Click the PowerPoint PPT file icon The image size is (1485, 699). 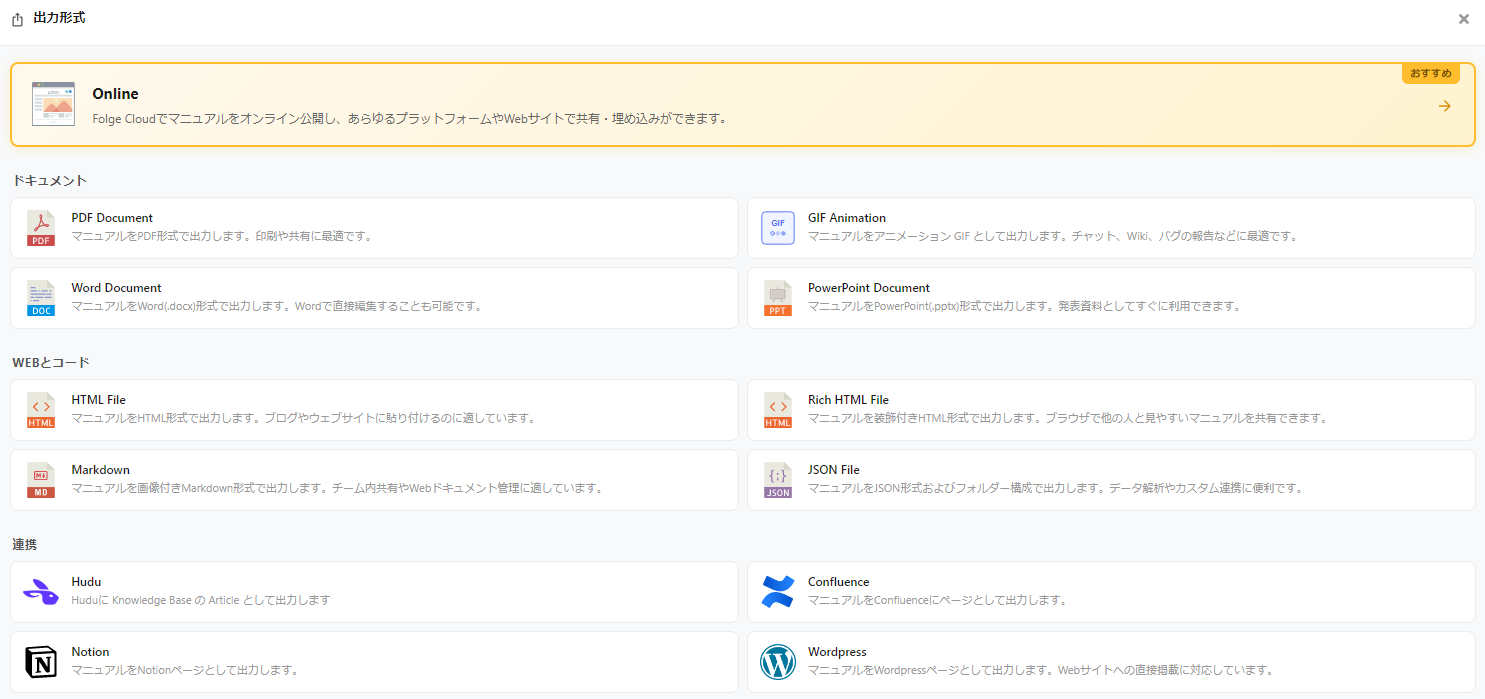coord(778,299)
